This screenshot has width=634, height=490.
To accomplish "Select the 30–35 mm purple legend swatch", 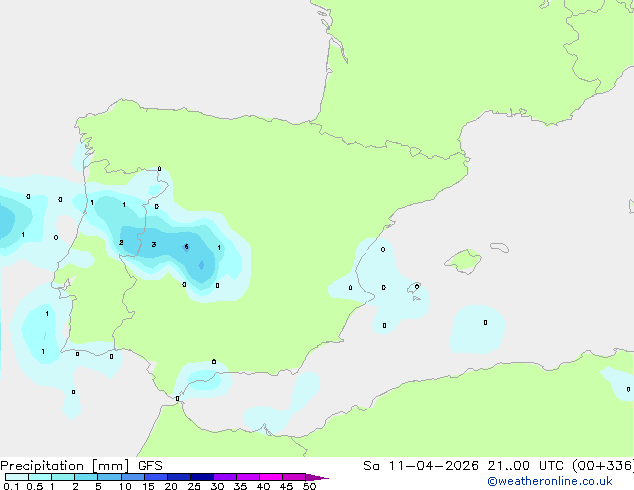I will point(225,477).
